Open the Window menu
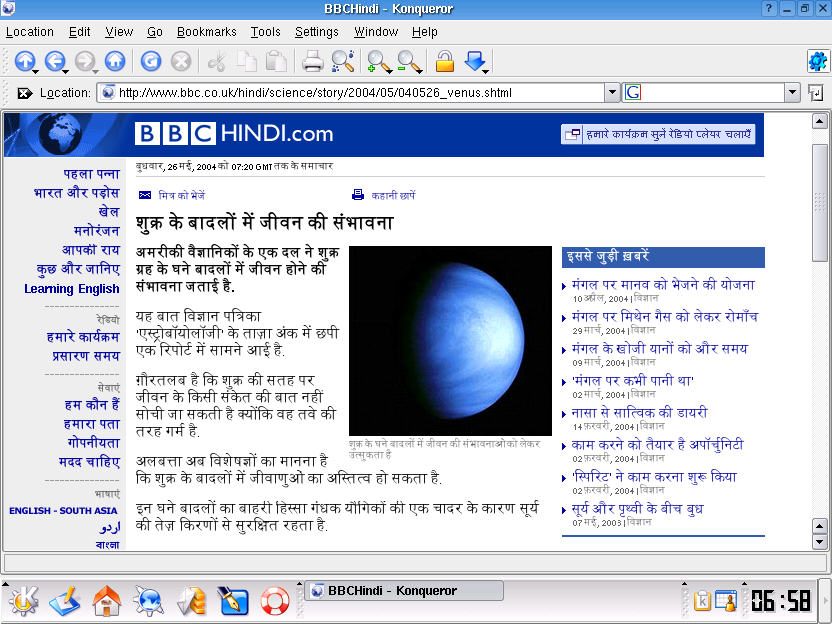Screen dimensions: 832x624 pos(376,32)
